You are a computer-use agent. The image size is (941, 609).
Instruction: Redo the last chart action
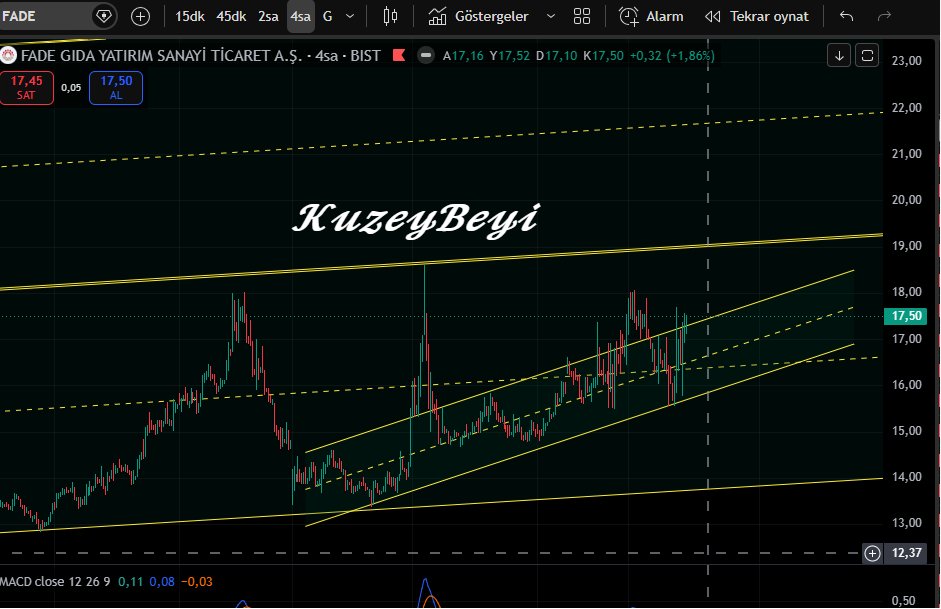(x=884, y=17)
